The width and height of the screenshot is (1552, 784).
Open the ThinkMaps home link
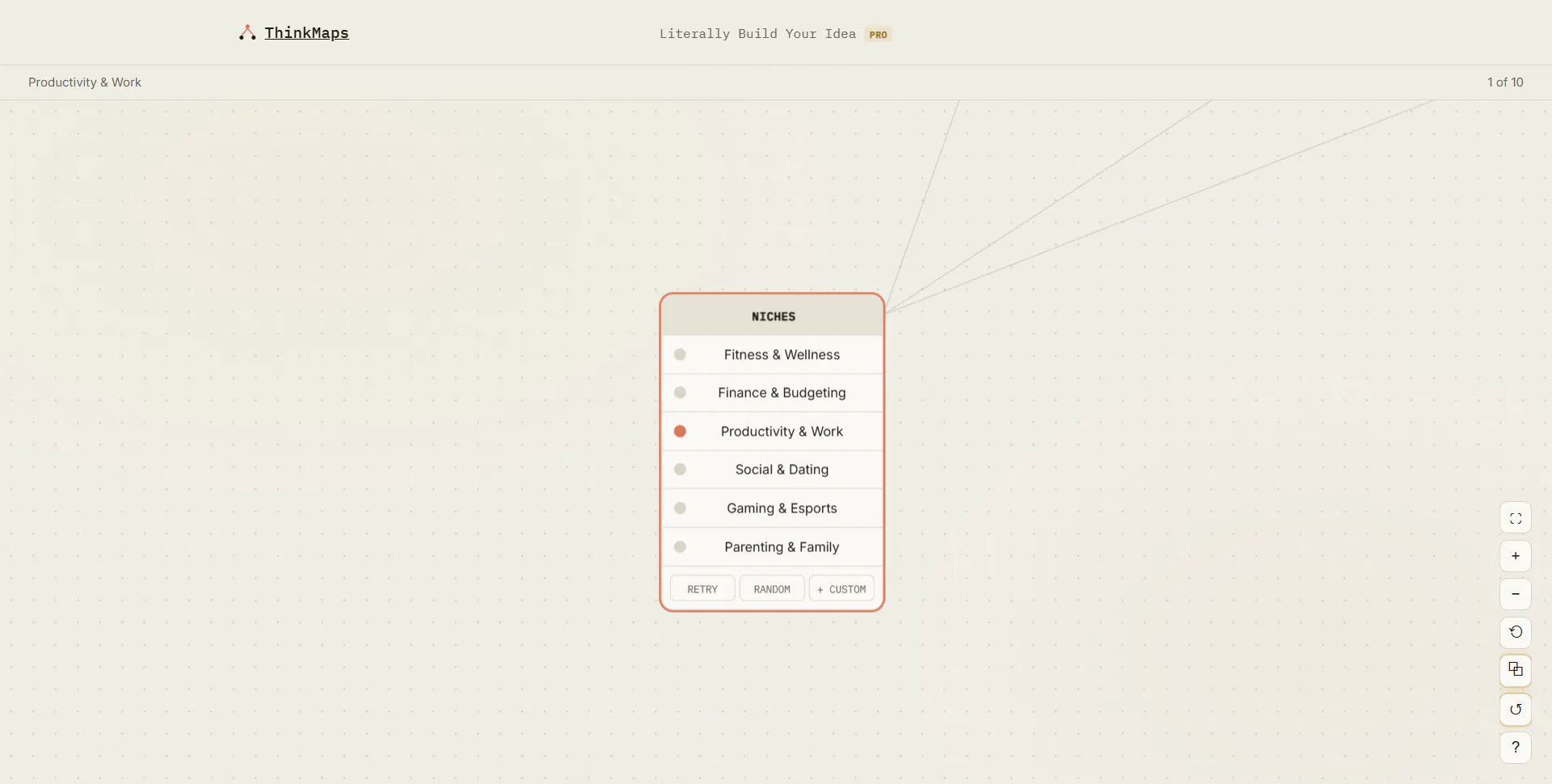pyautogui.click(x=306, y=32)
